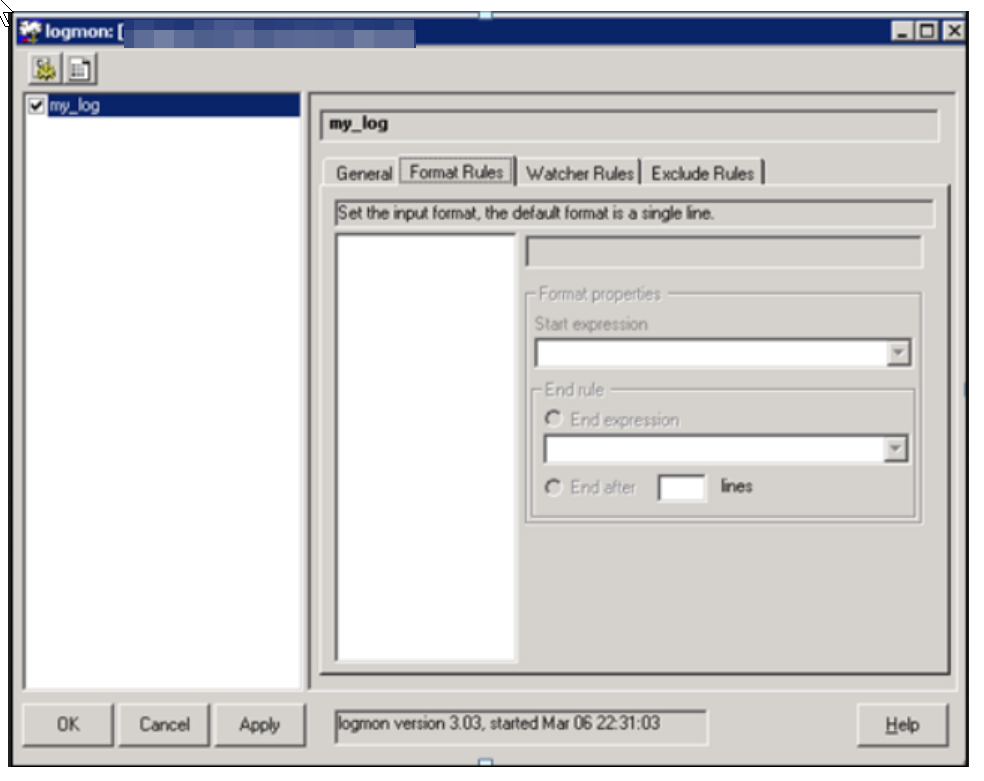Image resolution: width=984 pixels, height=781 pixels.
Task: Click the second toolbar document icon
Action: 79,69
